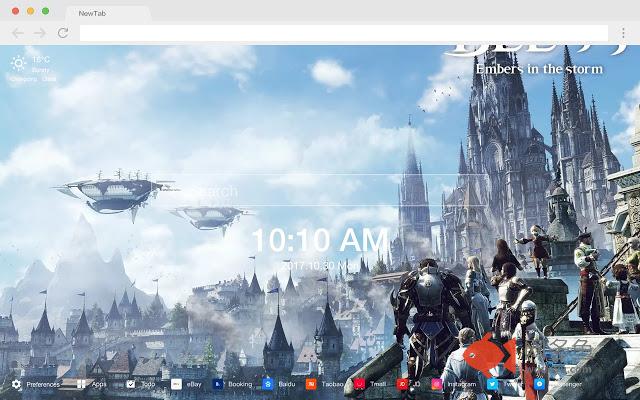This screenshot has height=400, width=640.
Task: Click the Tmall text link
Action: pyautogui.click(x=378, y=384)
